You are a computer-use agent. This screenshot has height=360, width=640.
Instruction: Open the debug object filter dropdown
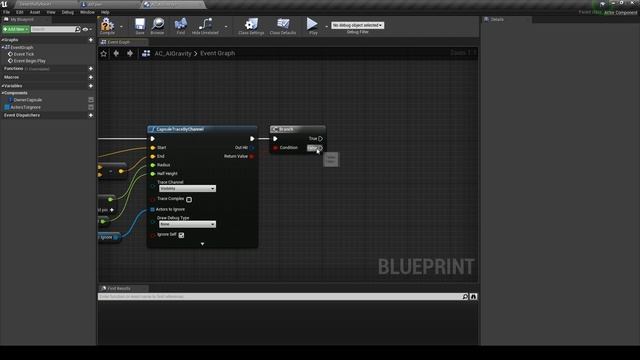pyautogui.click(x=358, y=25)
